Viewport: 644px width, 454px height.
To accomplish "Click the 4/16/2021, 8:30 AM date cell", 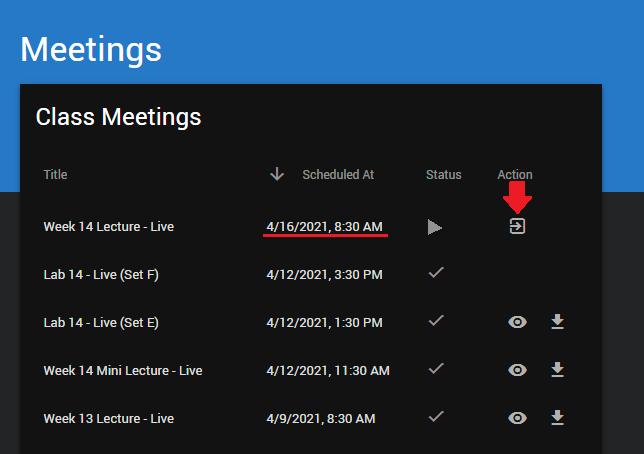I will [x=324, y=227].
